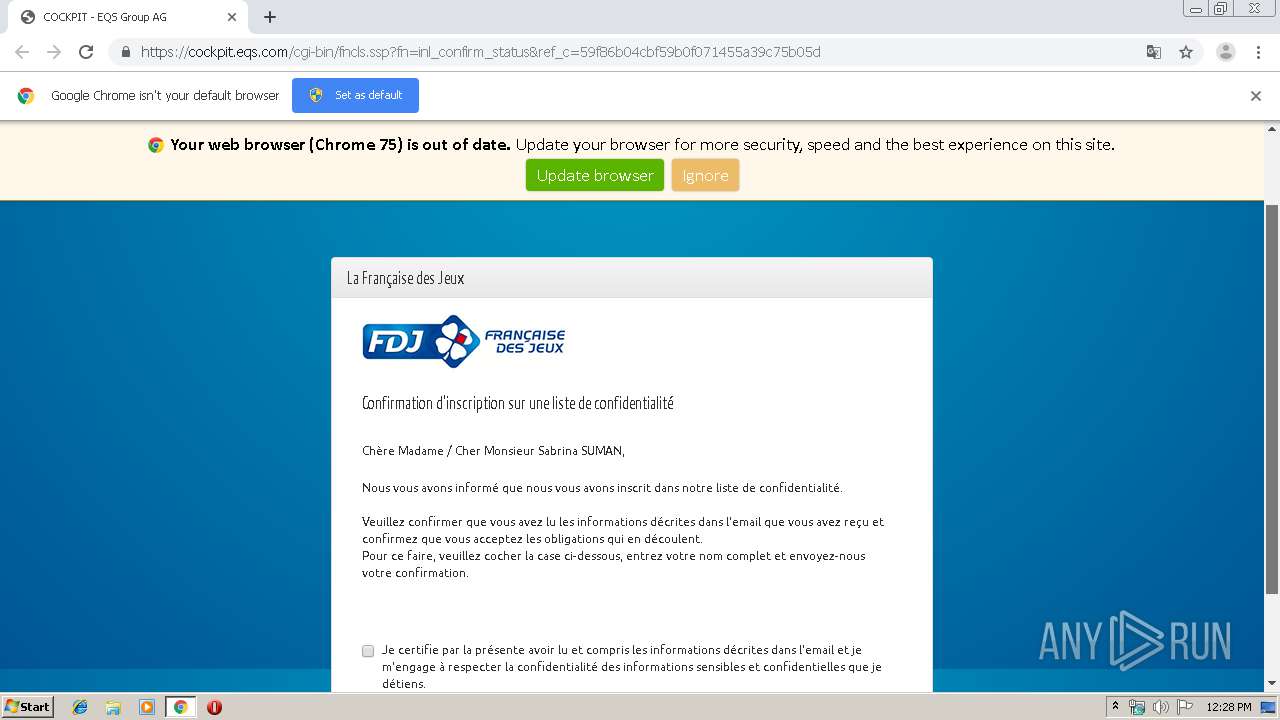Show hidden tray icons arrow
This screenshot has height=720, width=1280.
[x=1115, y=707]
